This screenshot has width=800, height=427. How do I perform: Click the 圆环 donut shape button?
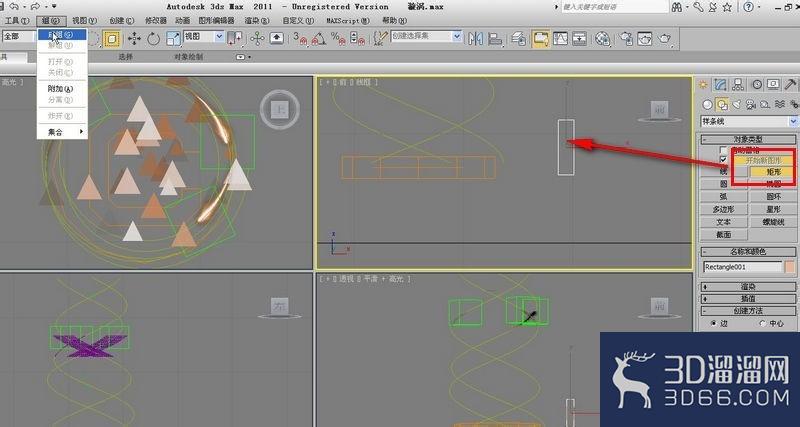773,196
